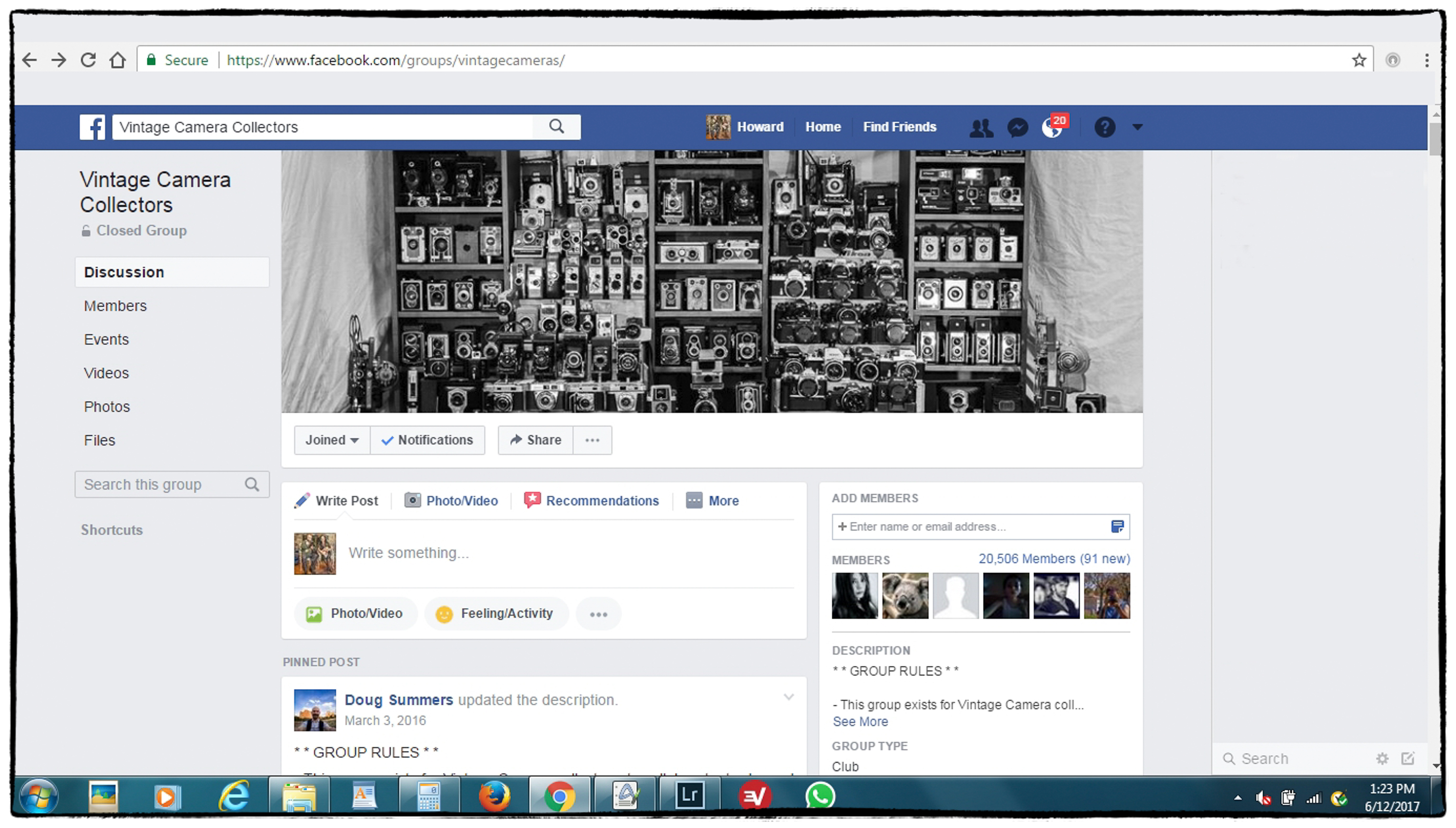This screenshot has width=1456, height=828.
Task: Toggle the group Notifications check button
Action: click(428, 440)
